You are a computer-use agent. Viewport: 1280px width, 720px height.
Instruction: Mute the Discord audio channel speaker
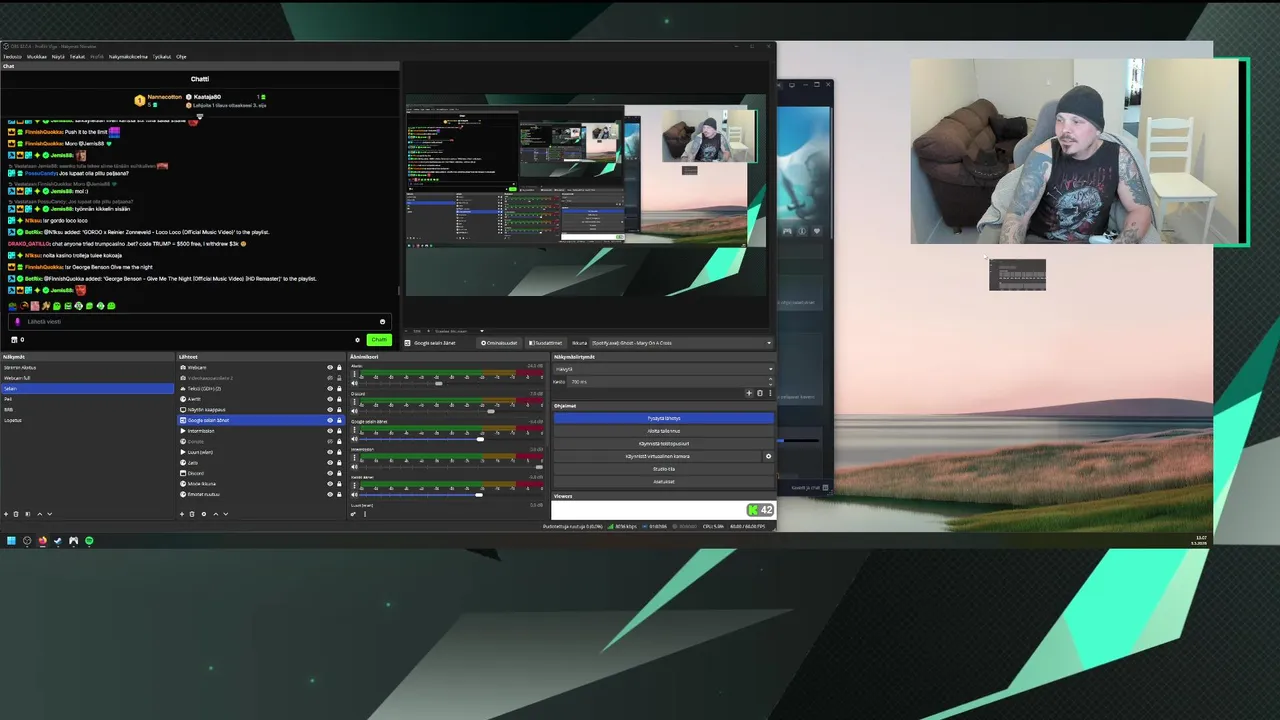tap(354, 411)
